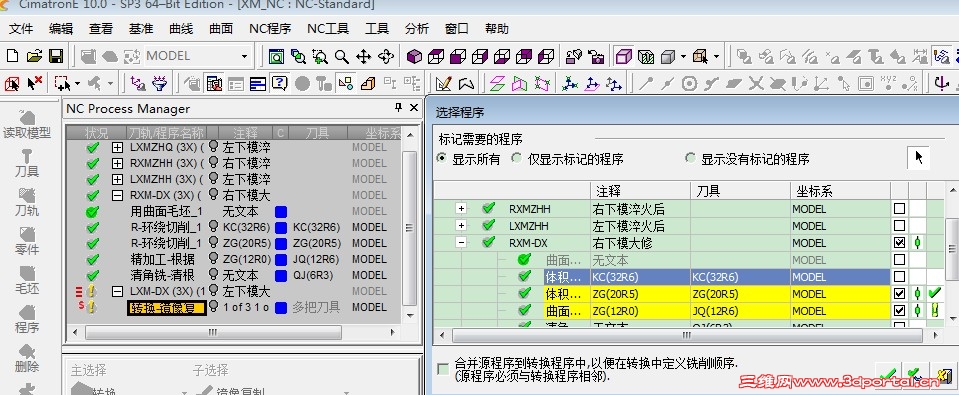Click the shaded pink cube render icon
Screen dimensions: 959x395
pyautogui.click(x=623, y=57)
